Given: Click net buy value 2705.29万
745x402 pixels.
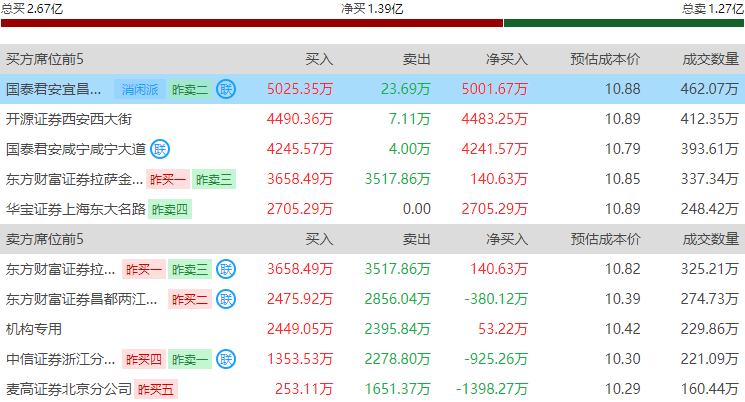Looking at the screenshot, I should 495,209.
